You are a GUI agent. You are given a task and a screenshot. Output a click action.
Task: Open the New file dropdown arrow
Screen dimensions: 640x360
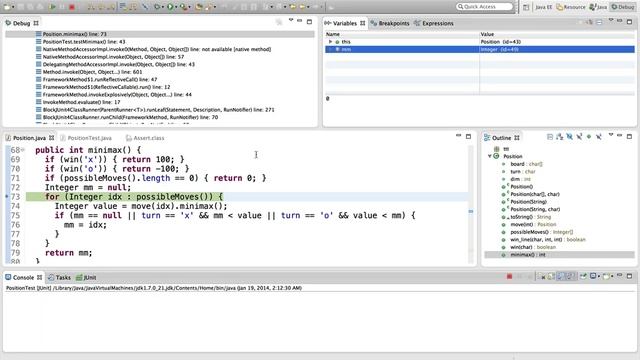[x=13, y=7]
